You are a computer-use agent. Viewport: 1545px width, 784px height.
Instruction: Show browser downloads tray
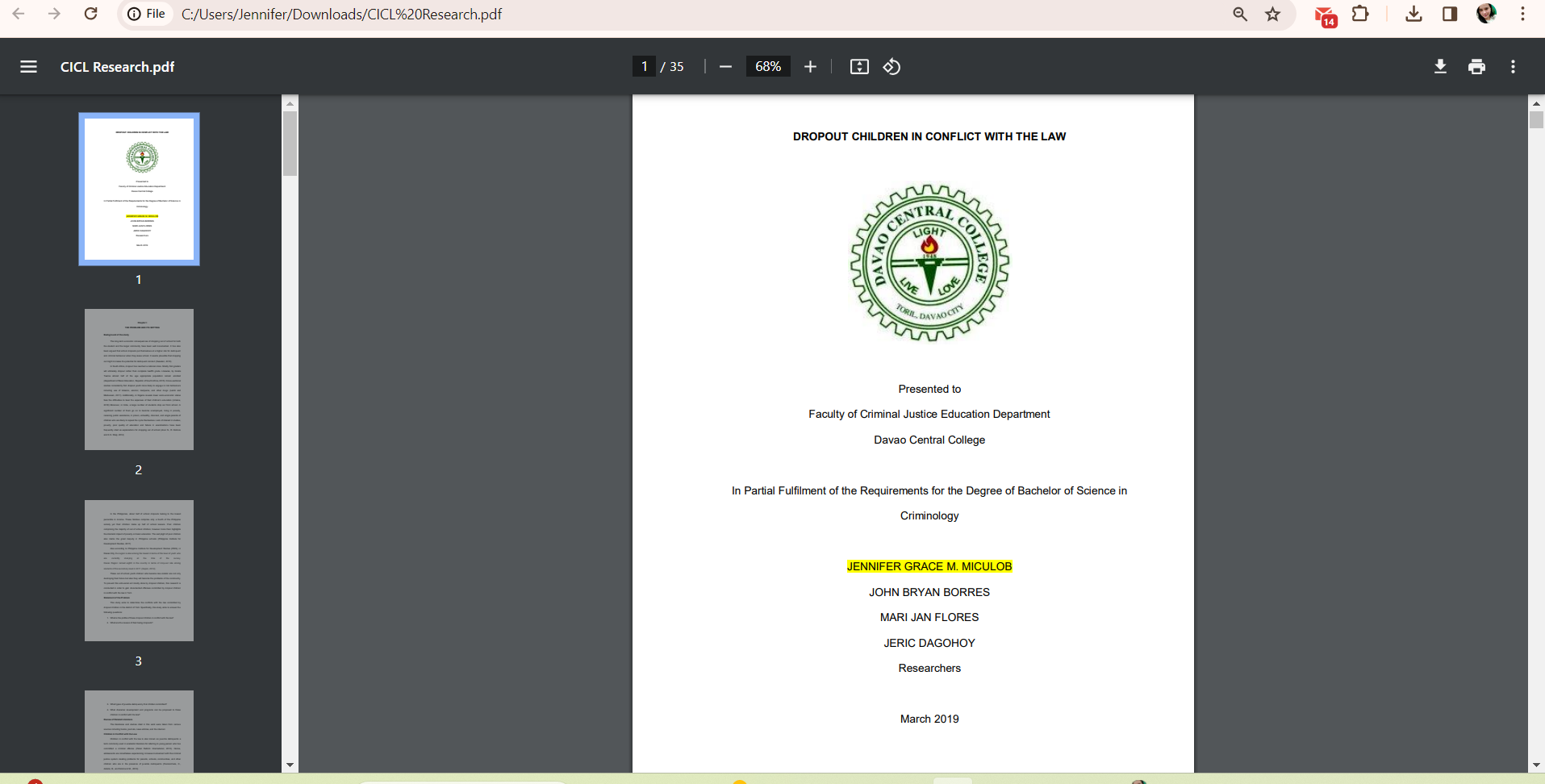coord(1413,14)
